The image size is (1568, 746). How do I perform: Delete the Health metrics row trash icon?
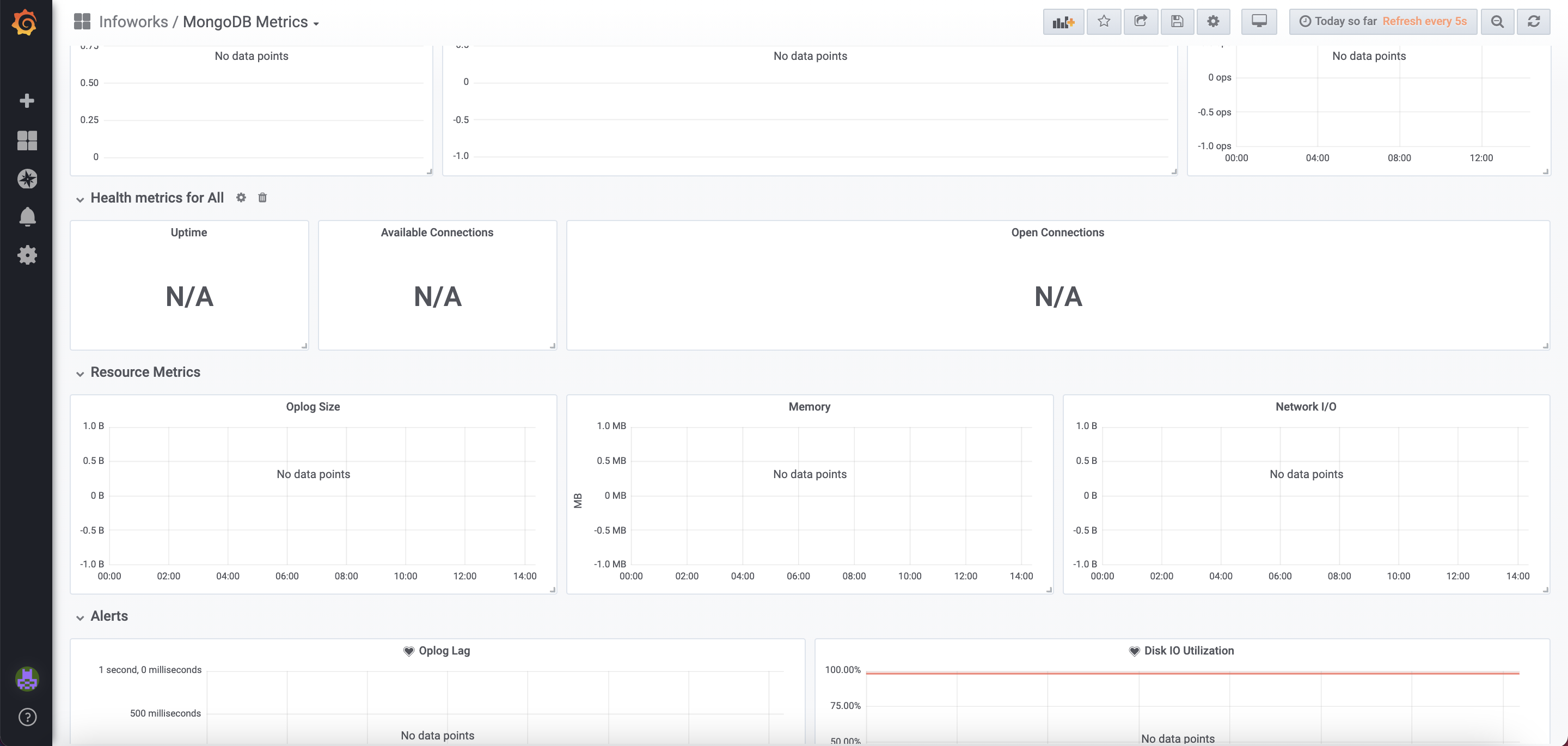click(262, 197)
